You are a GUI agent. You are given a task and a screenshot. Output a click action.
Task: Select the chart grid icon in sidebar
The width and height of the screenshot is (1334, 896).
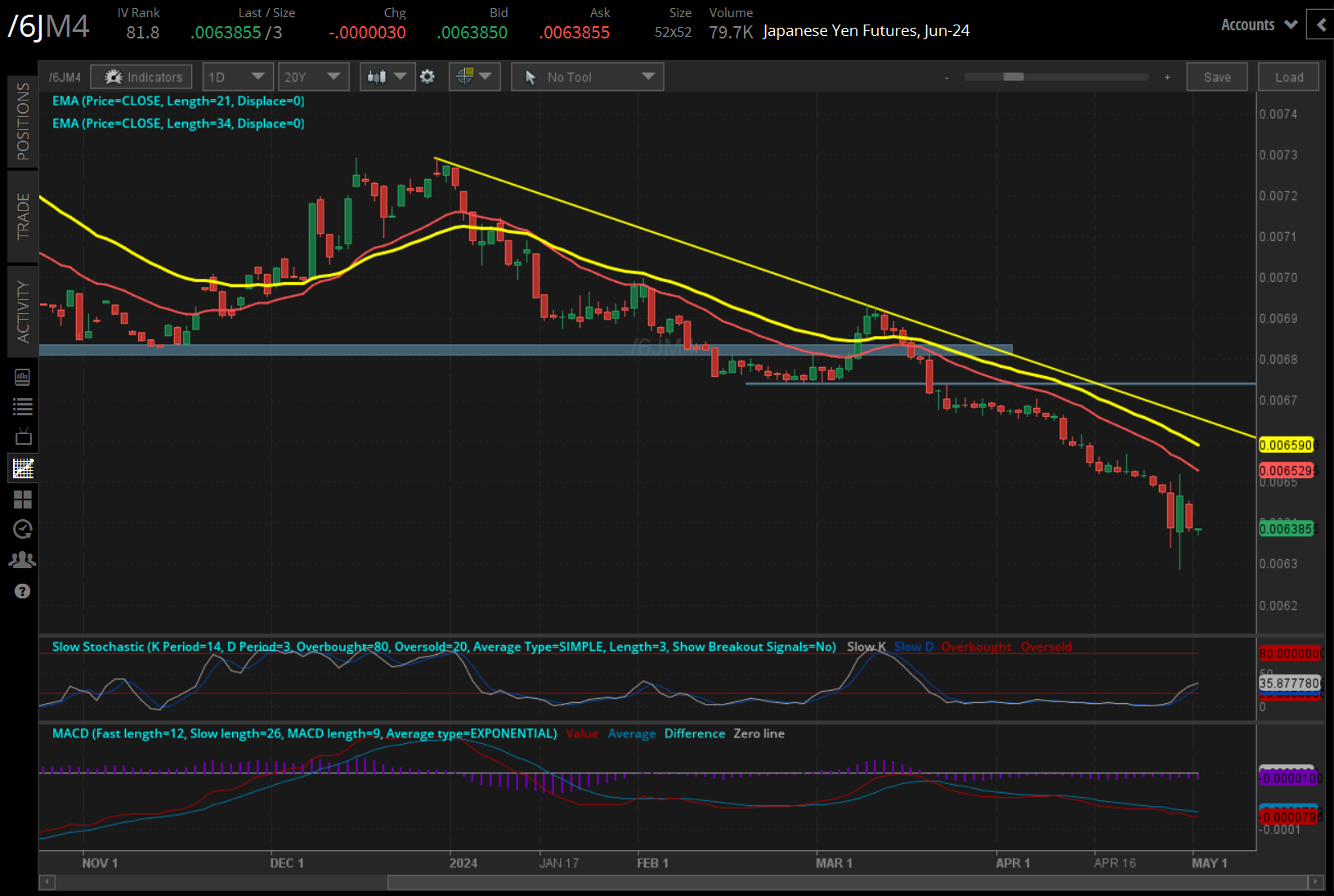(x=23, y=468)
